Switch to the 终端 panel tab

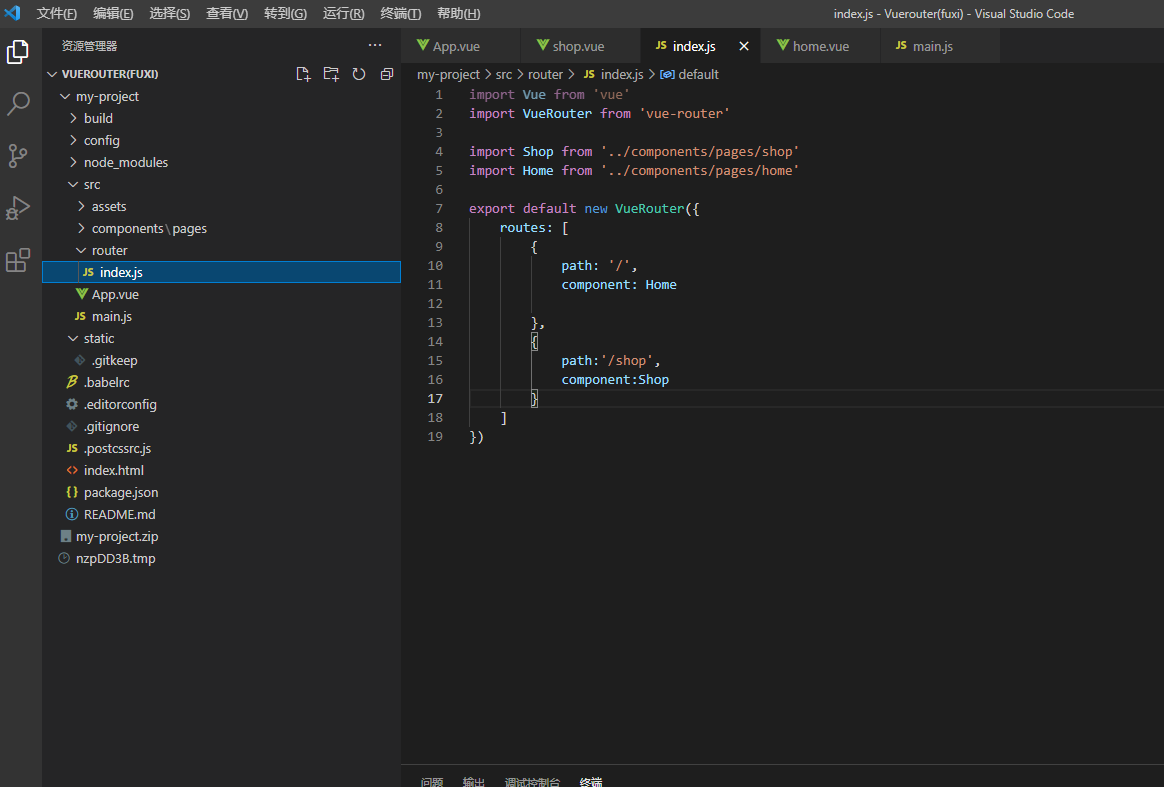coord(591,782)
